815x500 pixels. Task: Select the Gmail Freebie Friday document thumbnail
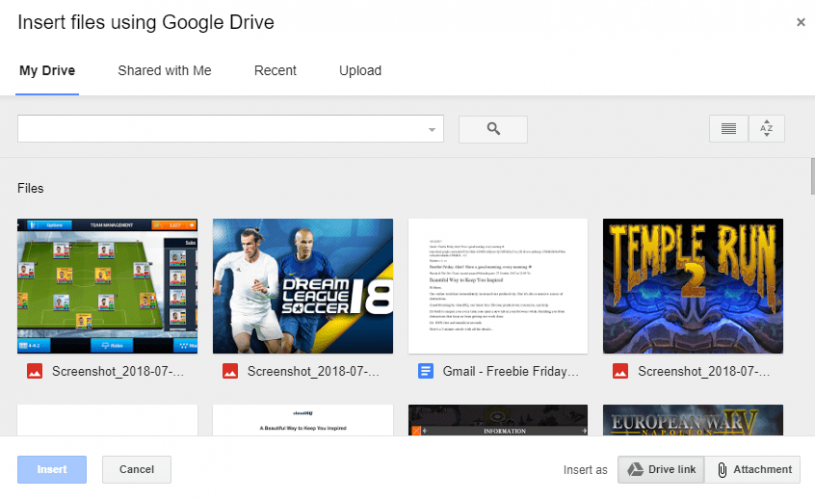click(x=498, y=286)
